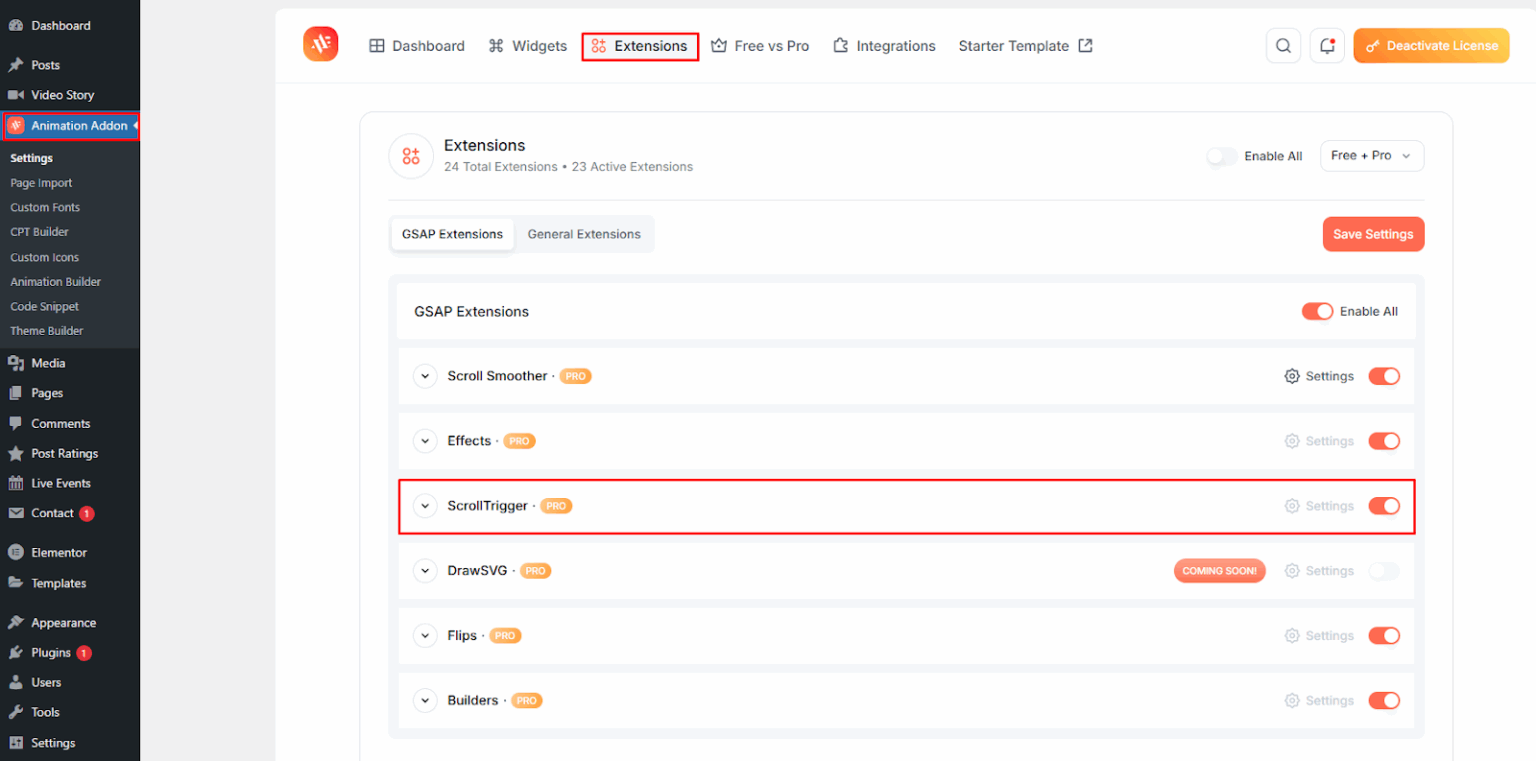Open the search icon button
The height and width of the screenshot is (761, 1536).
[x=1283, y=45]
